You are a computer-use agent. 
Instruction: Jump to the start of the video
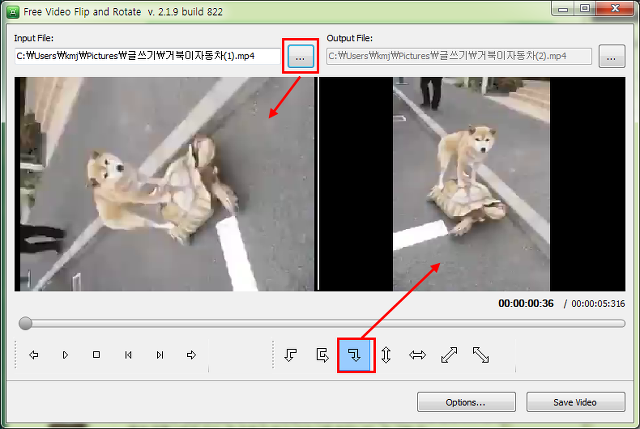click(x=128, y=355)
